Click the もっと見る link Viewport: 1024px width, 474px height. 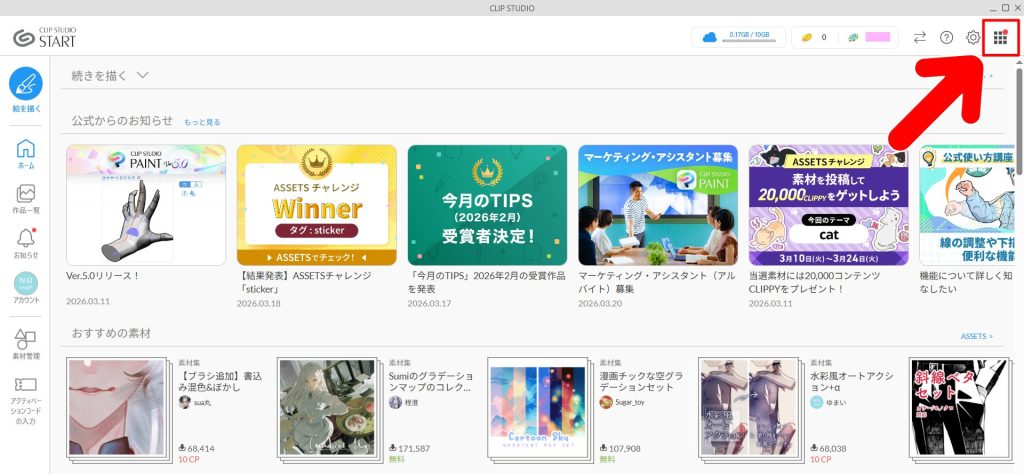tap(202, 122)
